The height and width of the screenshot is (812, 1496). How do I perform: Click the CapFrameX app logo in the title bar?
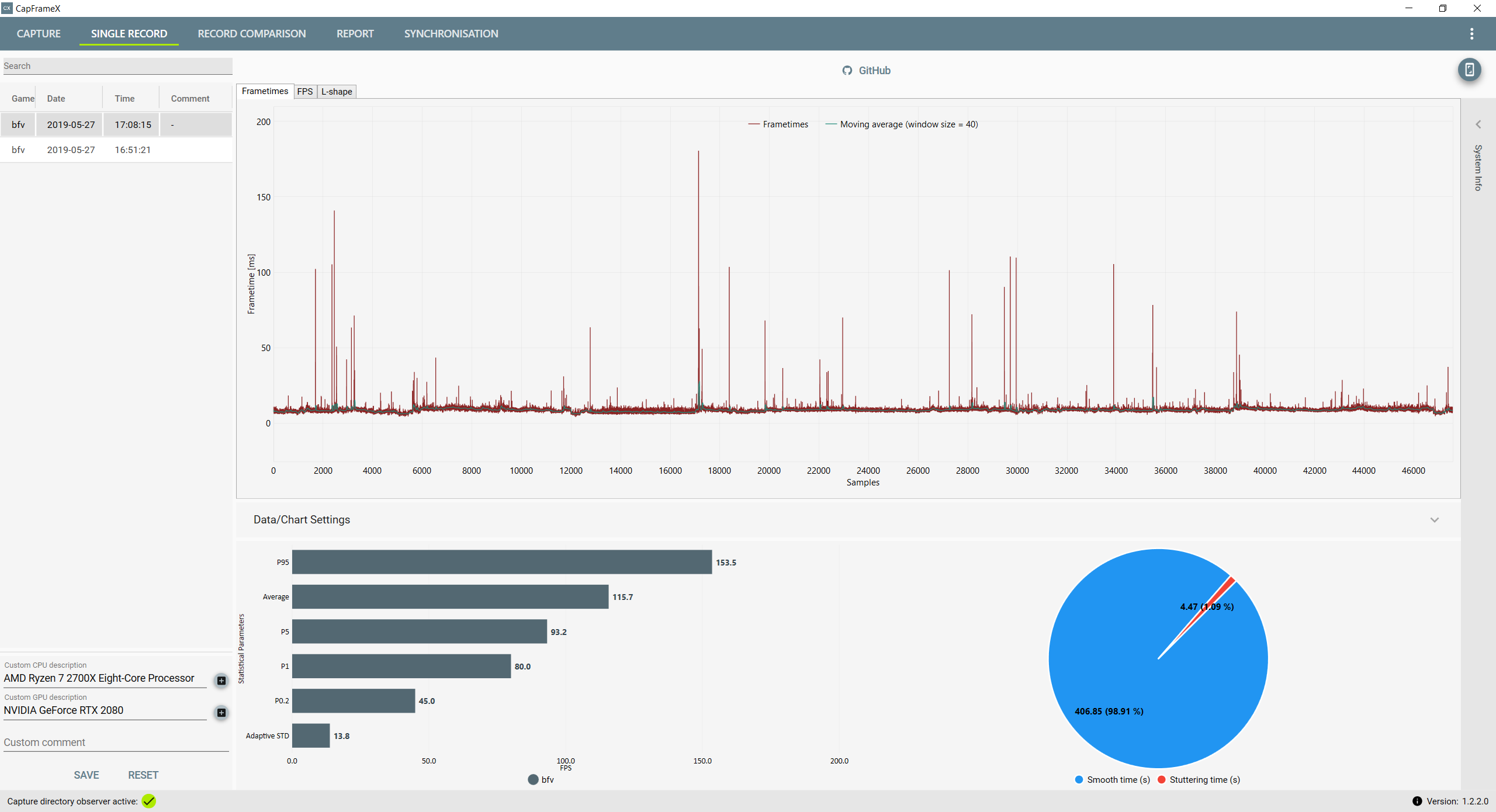click(x=7, y=8)
